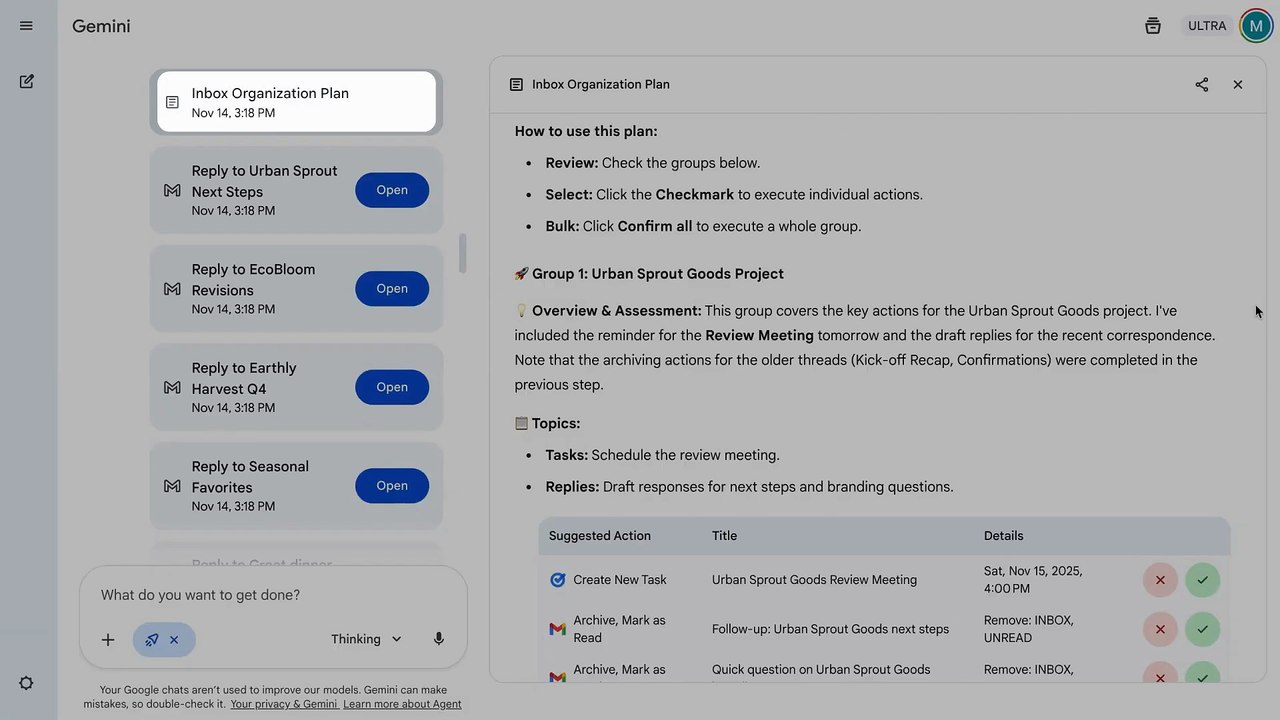
Task: Close the Inbox Organization Plan panel
Action: 1238,85
